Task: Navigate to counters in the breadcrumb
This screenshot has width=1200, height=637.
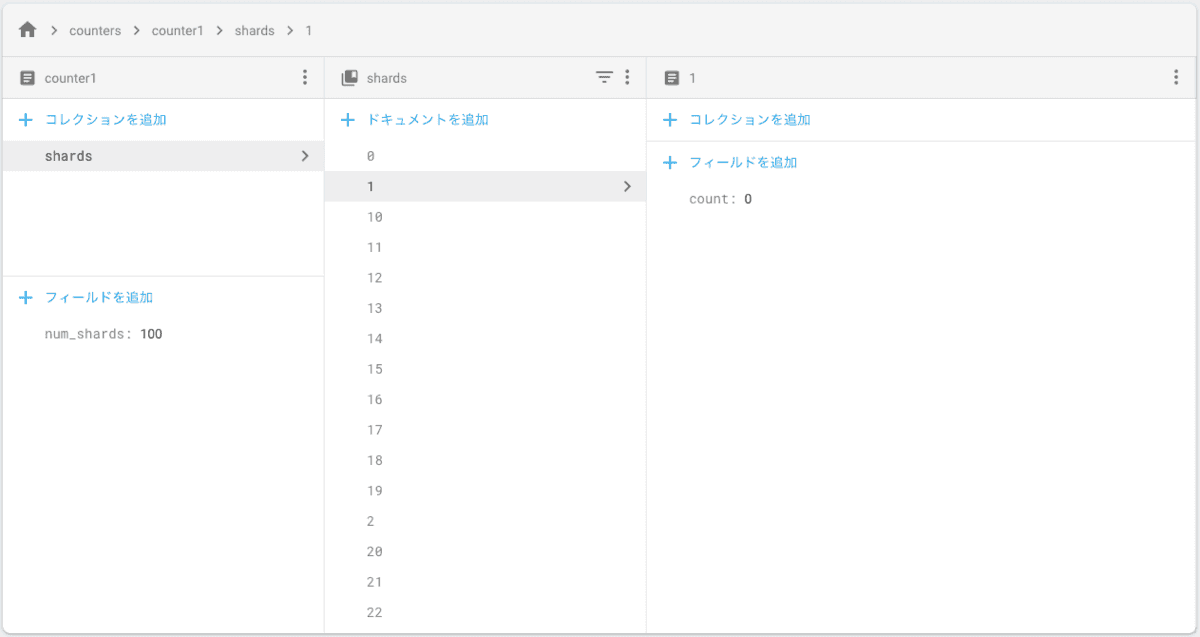Action: pos(95,31)
